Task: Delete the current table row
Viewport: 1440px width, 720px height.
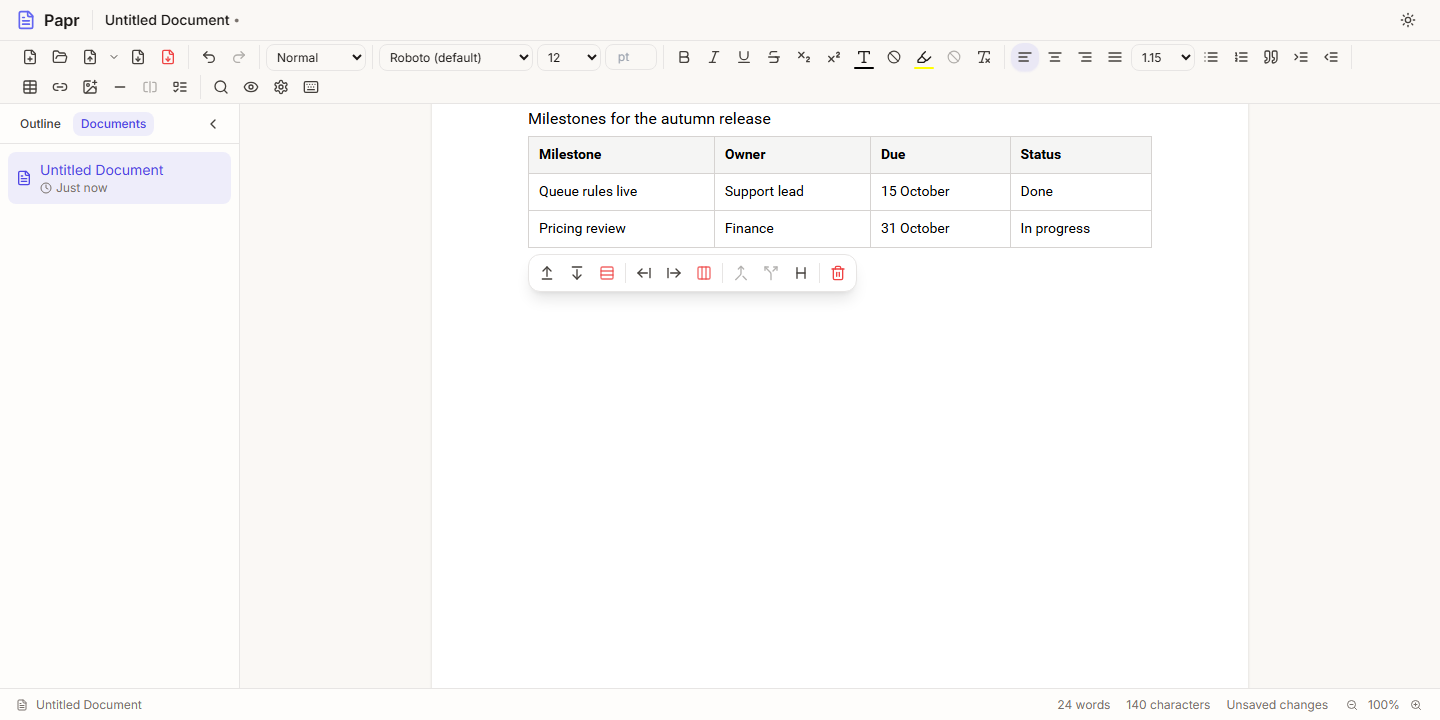Action: 607,273
